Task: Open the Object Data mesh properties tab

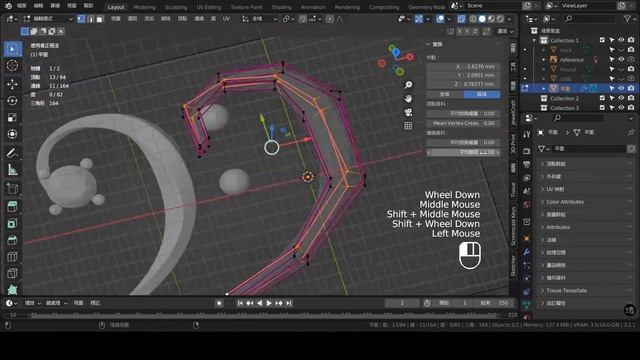Action: [x=527, y=304]
